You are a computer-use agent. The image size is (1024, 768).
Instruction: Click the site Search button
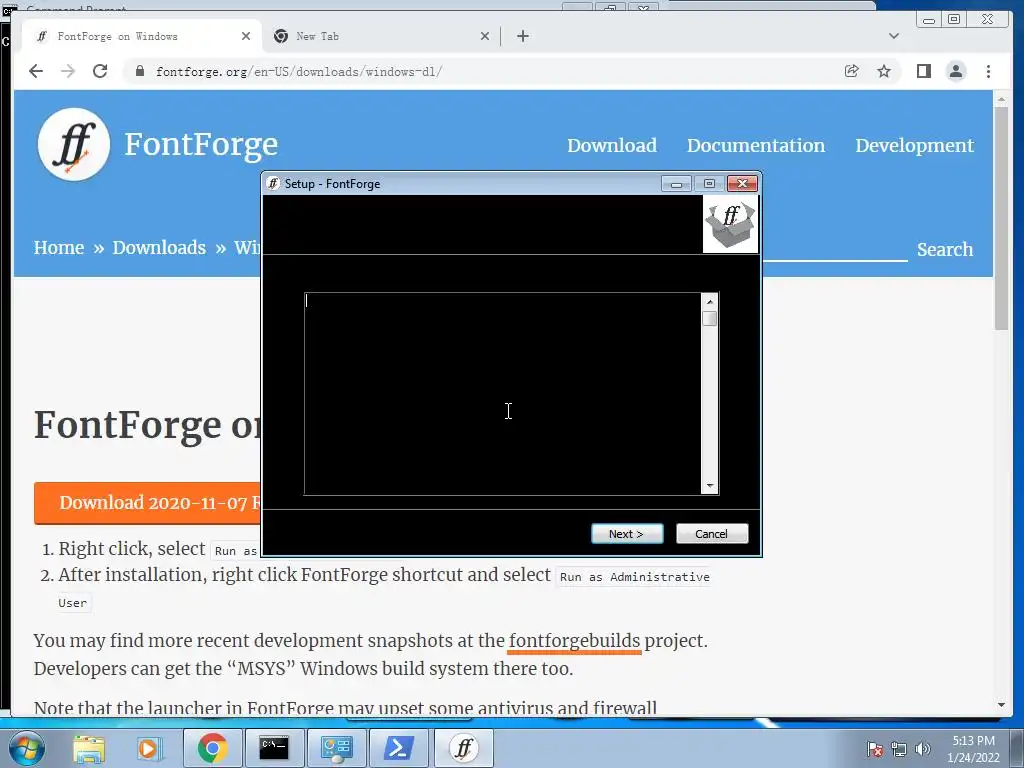tap(945, 249)
